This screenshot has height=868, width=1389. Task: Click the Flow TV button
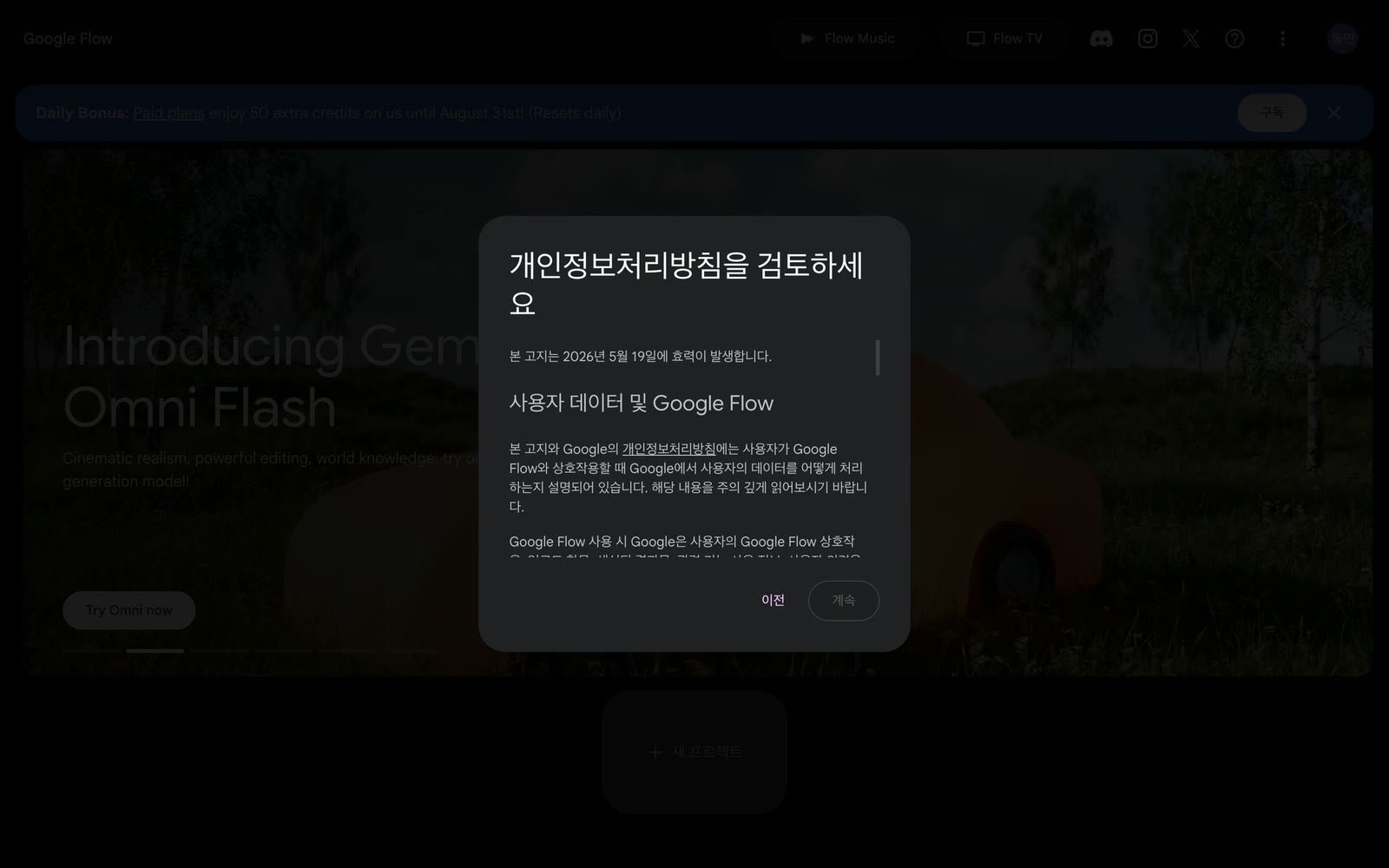click(1004, 38)
